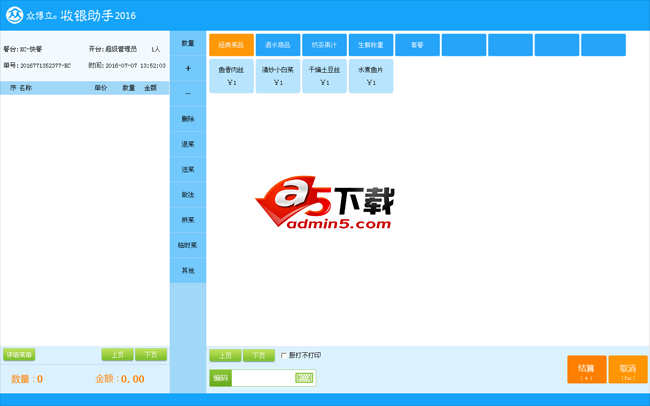Add 清炒小白菜 dish to order

tap(277, 76)
